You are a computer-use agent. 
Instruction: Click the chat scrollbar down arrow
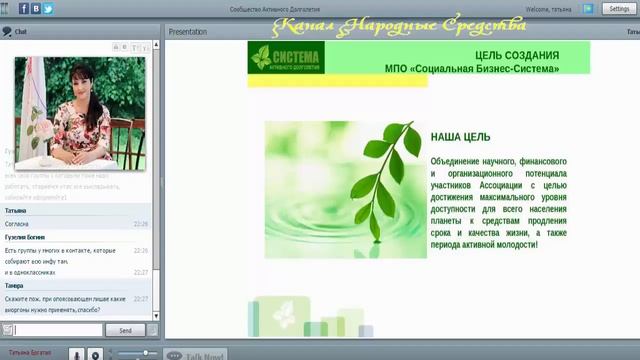pos(156,316)
